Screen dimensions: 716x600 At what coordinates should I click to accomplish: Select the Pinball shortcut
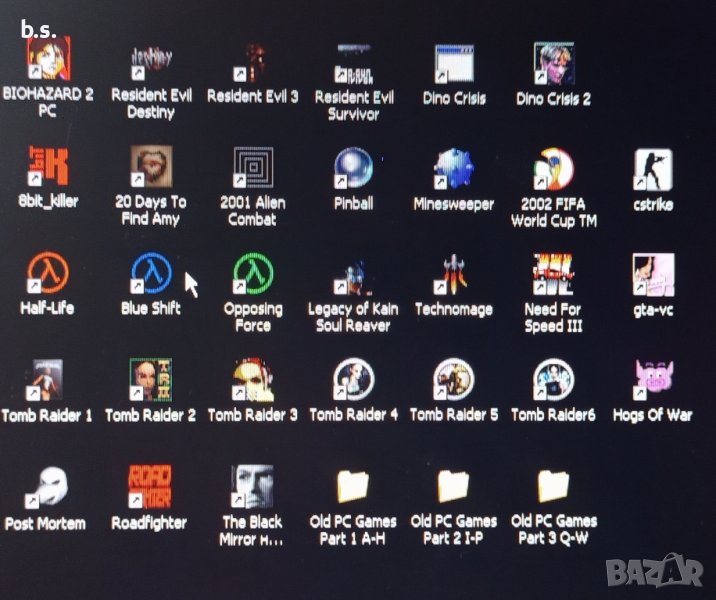pos(353,168)
